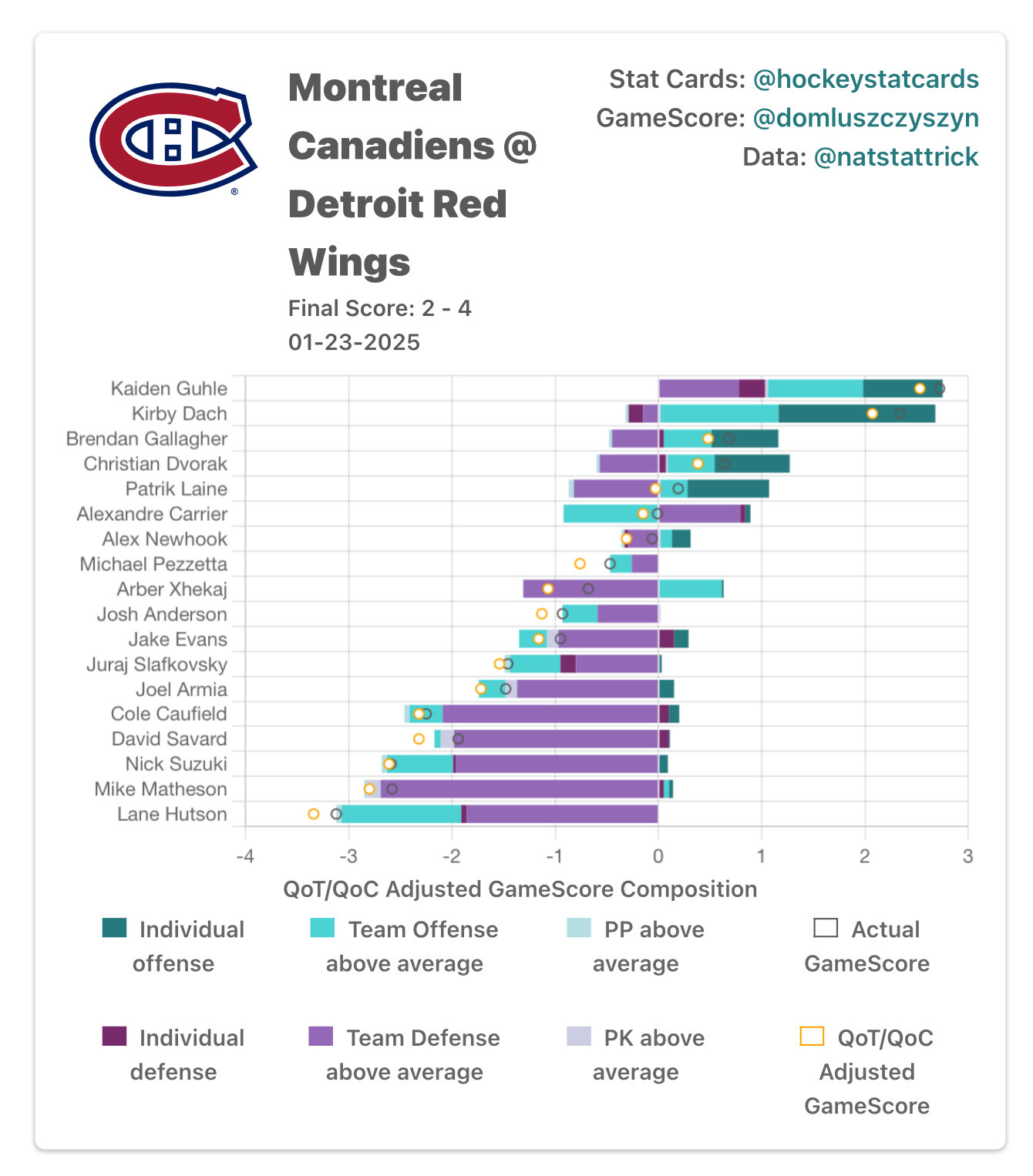Toggle the Team Defense above average swatch

pos(321,1037)
